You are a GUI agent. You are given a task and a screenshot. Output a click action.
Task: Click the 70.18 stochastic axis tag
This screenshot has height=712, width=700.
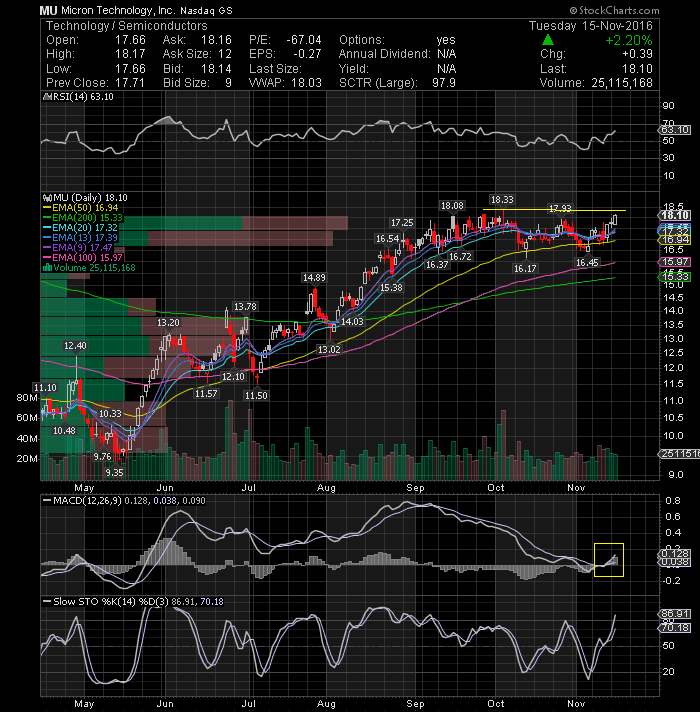pos(675,628)
